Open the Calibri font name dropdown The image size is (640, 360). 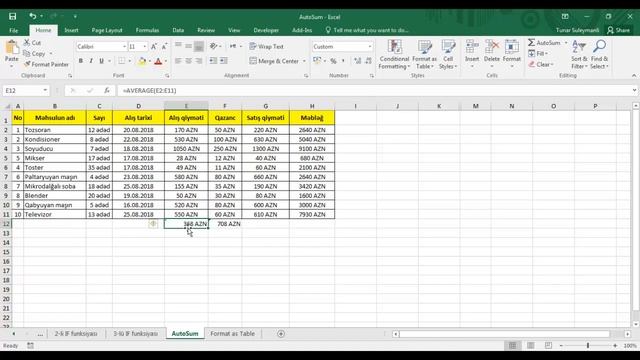pos(124,47)
